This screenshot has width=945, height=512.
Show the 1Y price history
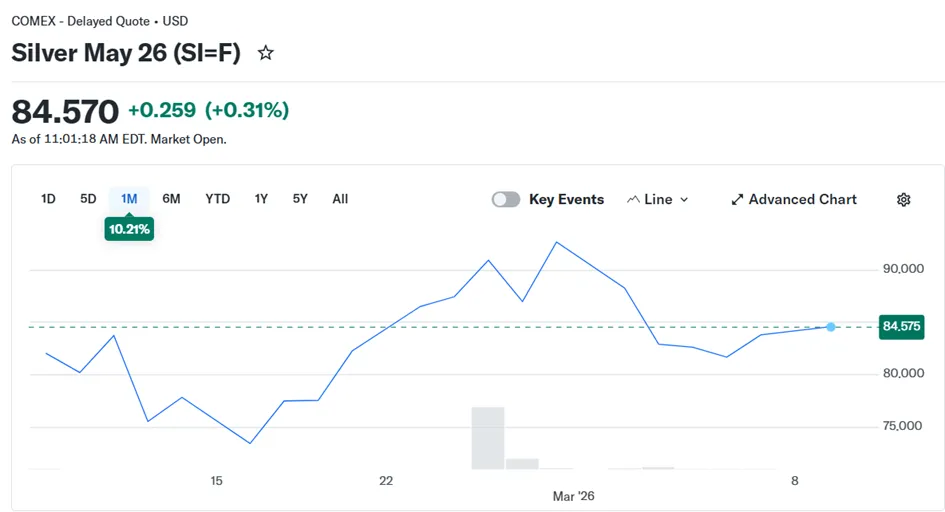click(x=261, y=199)
